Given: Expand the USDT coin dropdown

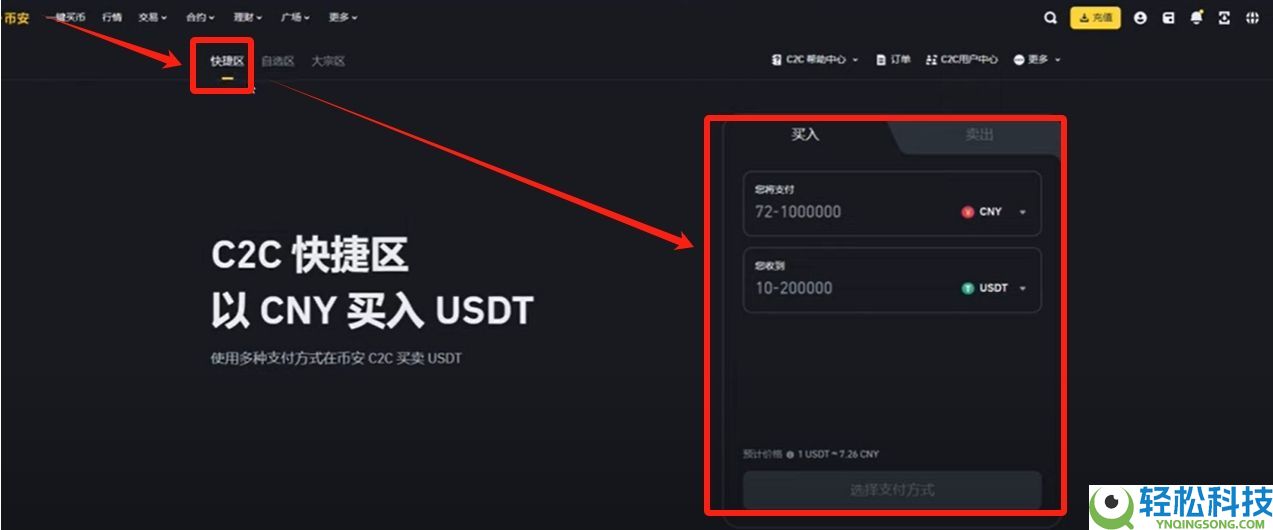Looking at the screenshot, I should pos(995,288).
